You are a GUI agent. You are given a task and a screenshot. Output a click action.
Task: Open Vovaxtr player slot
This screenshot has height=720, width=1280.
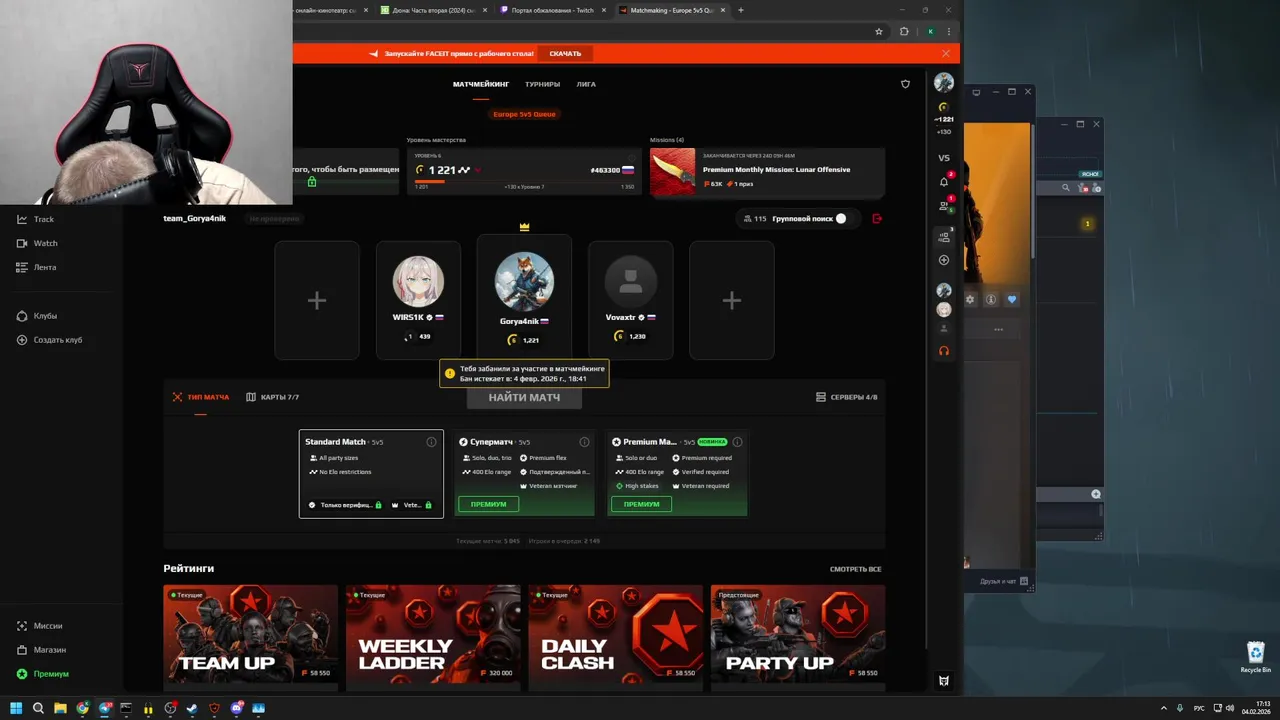pyautogui.click(x=630, y=300)
